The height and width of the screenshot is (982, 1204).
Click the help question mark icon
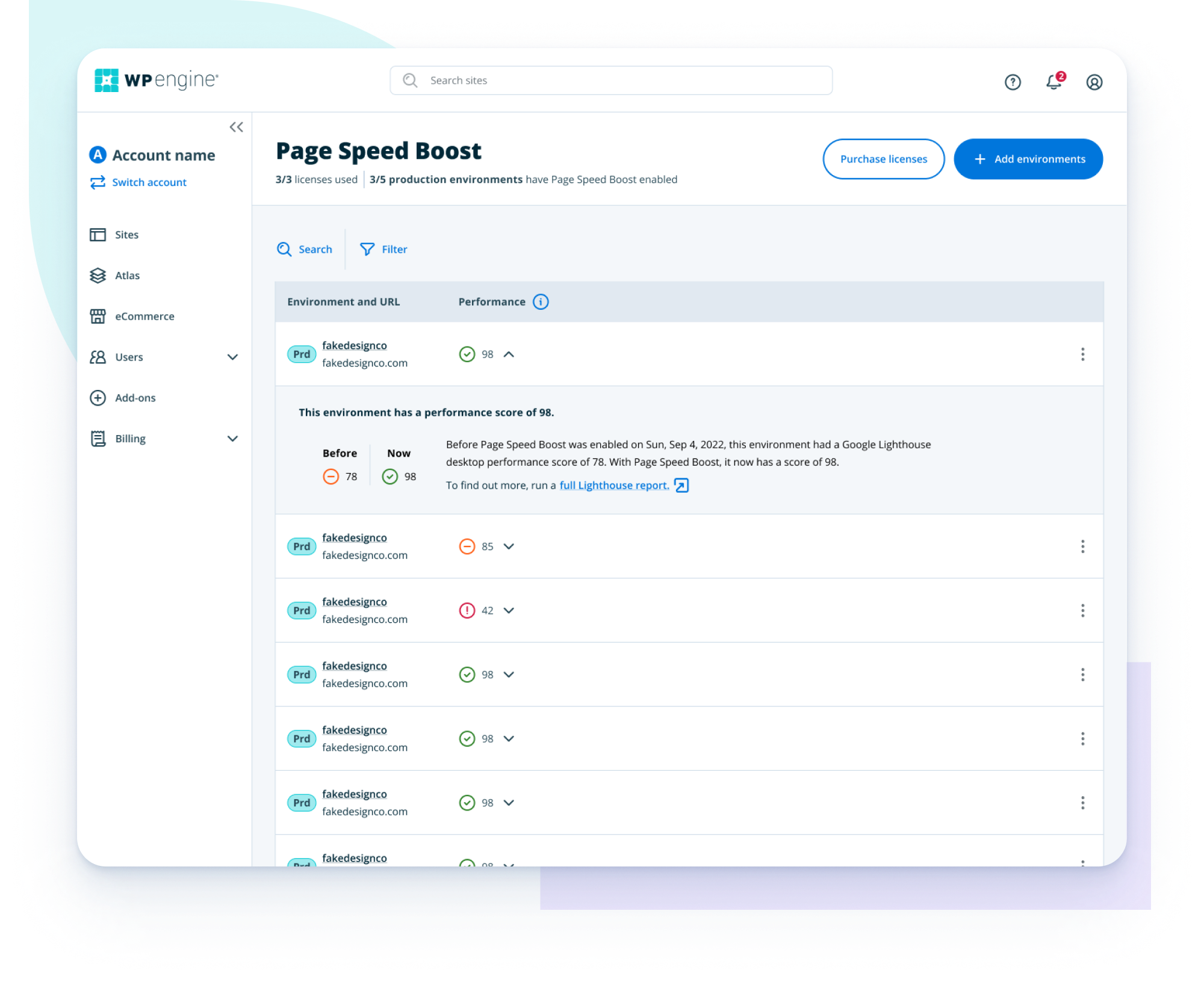(1013, 82)
